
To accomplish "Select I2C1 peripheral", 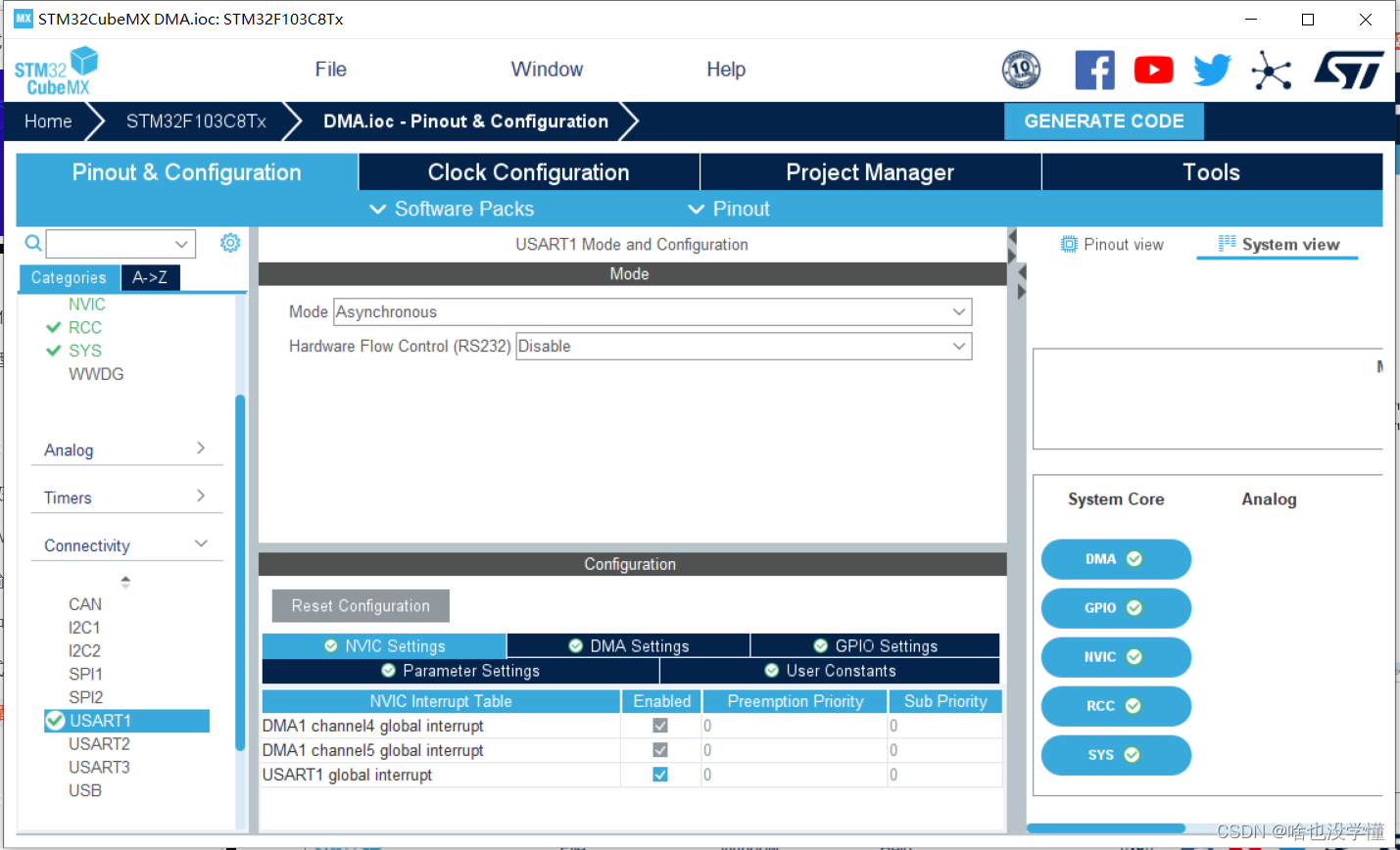I will coord(84,628).
